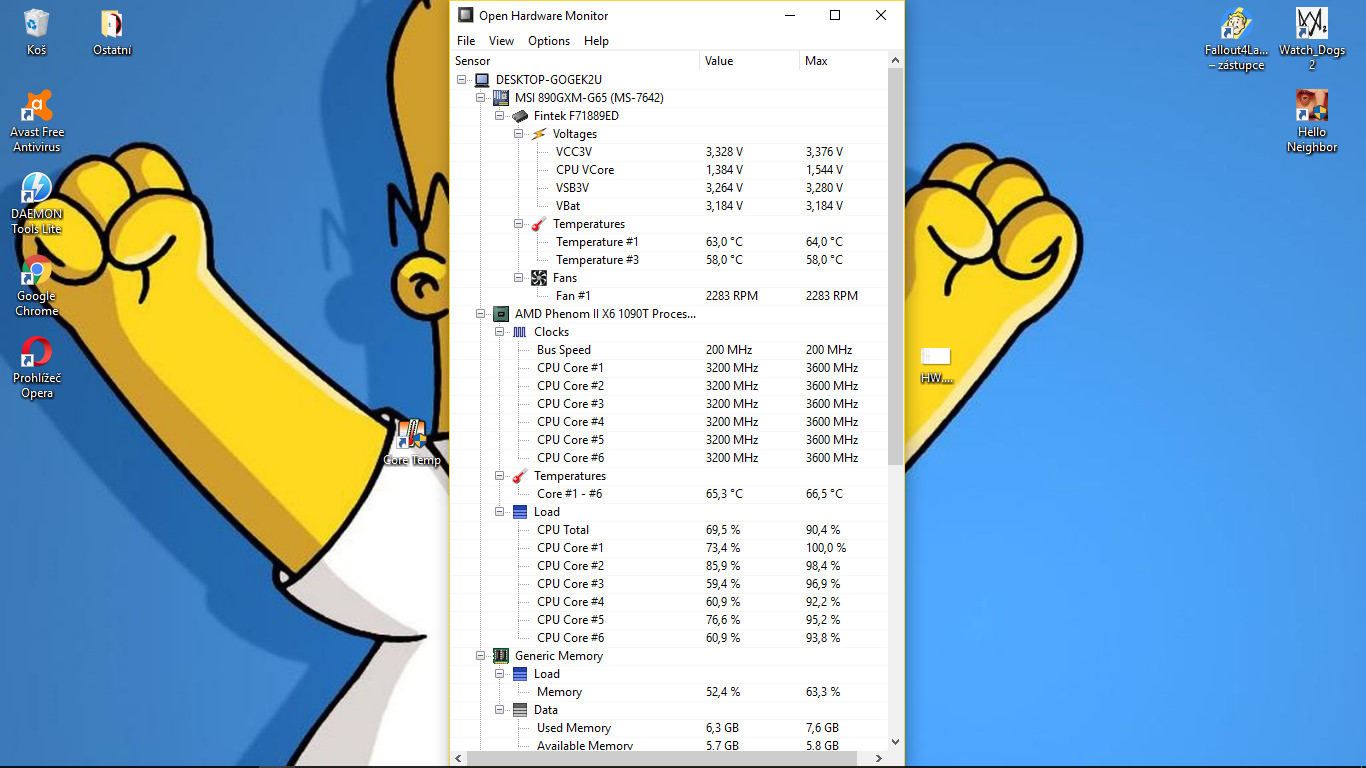Click the Max column header
Image resolution: width=1366 pixels, height=768 pixels.
[x=816, y=61]
